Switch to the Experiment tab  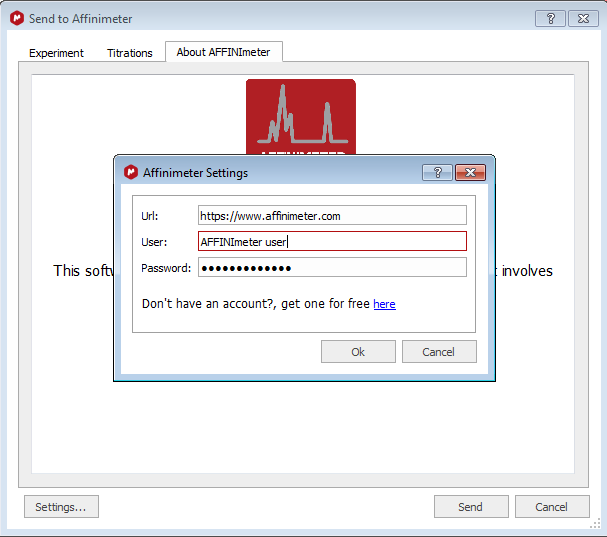56,53
